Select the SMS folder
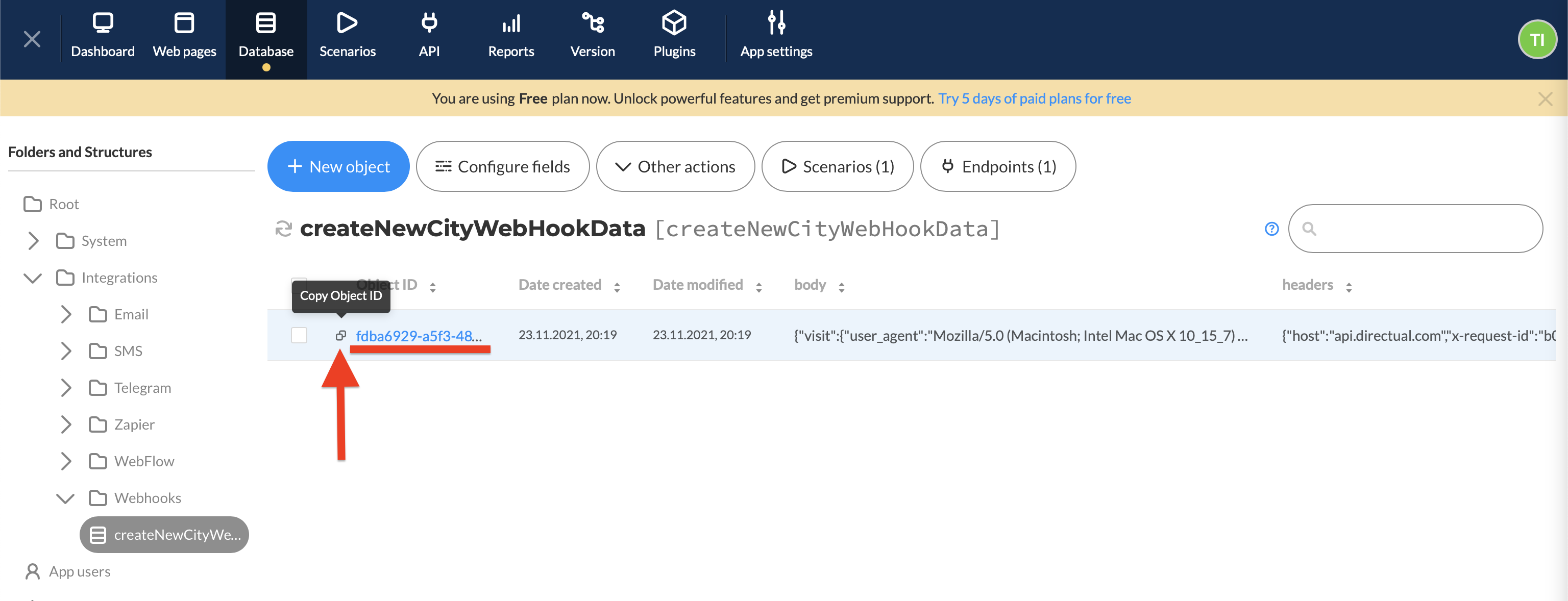The image size is (1568, 601). tap(116, 351)
